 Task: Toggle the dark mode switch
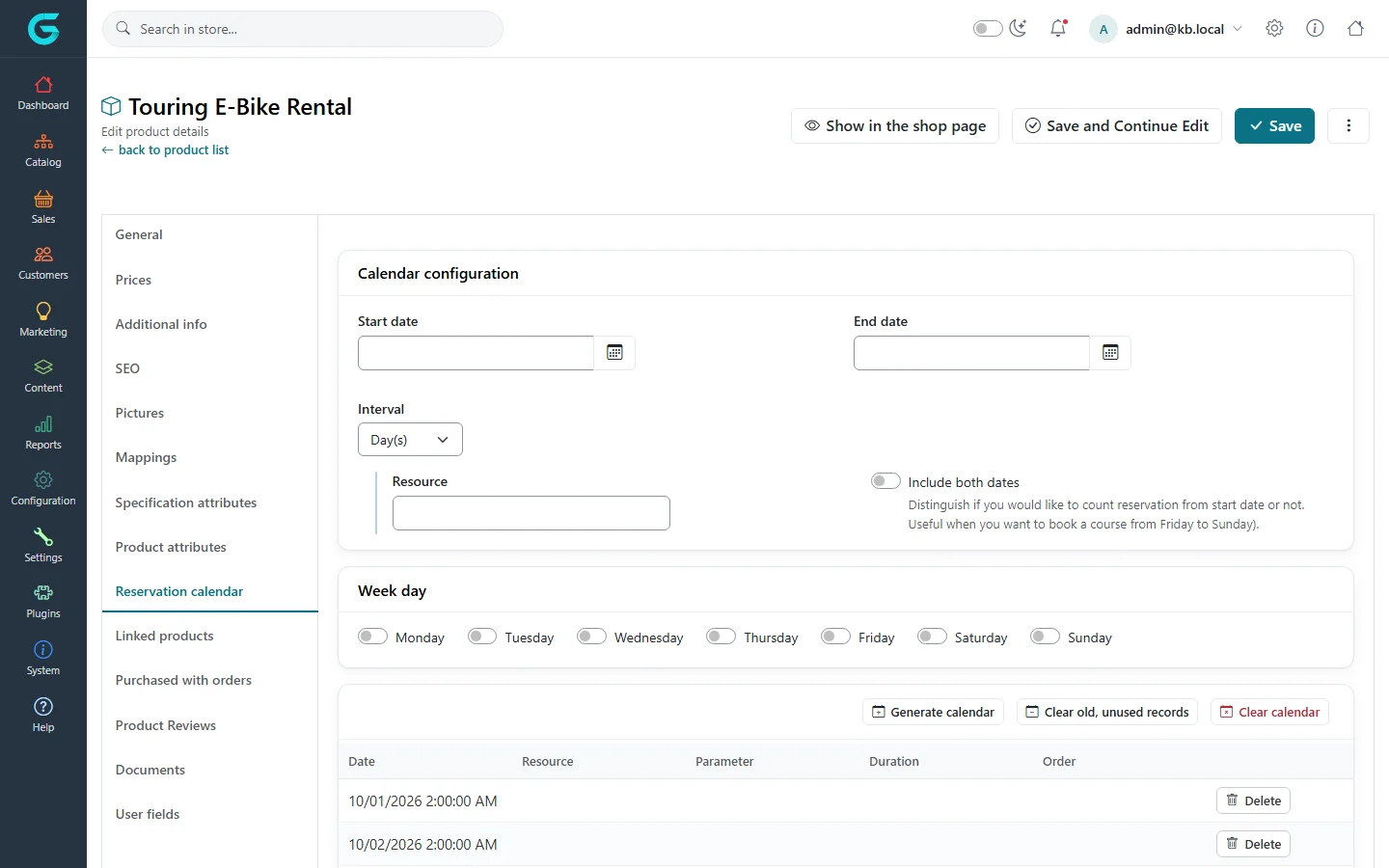click(988, 29)
